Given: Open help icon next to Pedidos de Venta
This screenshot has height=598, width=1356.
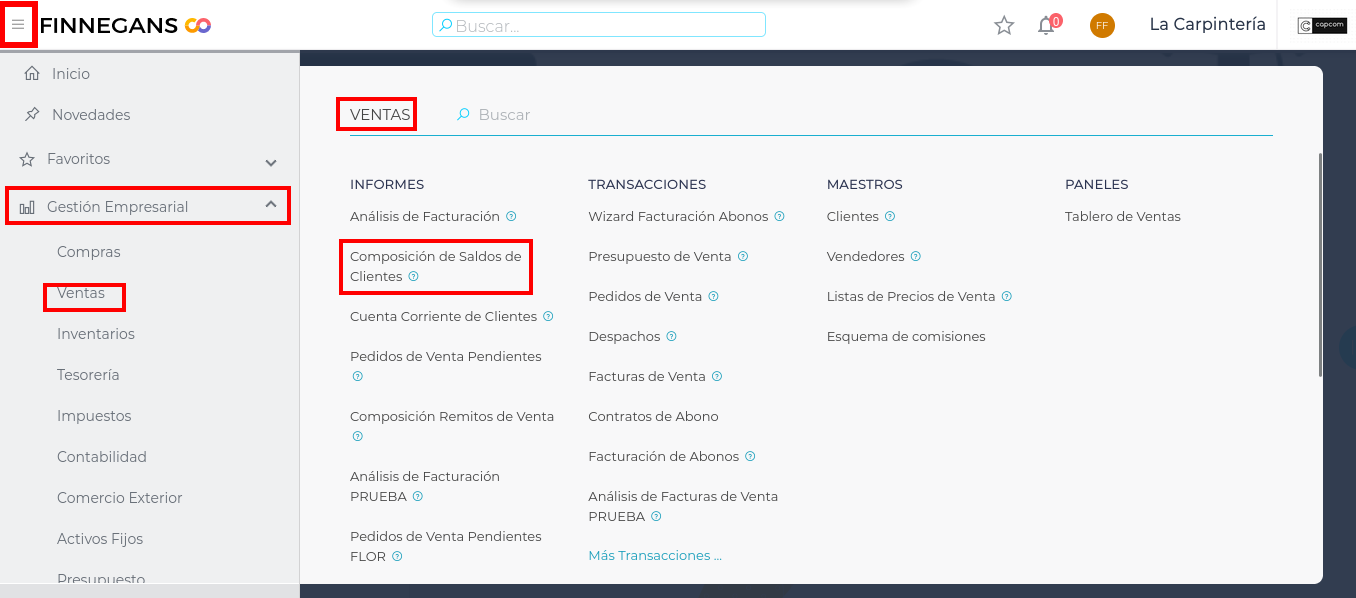Looking at the screenshot, I should point(713,296).
